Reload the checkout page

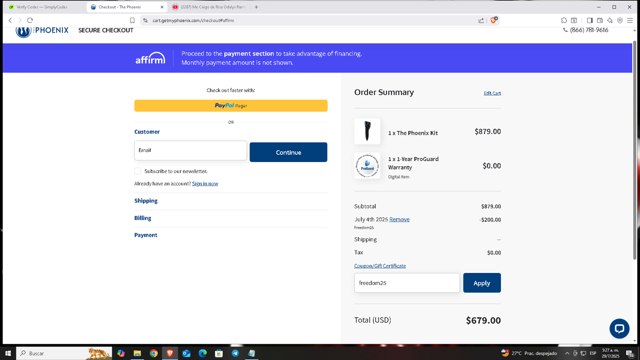[x=30, y=20]
